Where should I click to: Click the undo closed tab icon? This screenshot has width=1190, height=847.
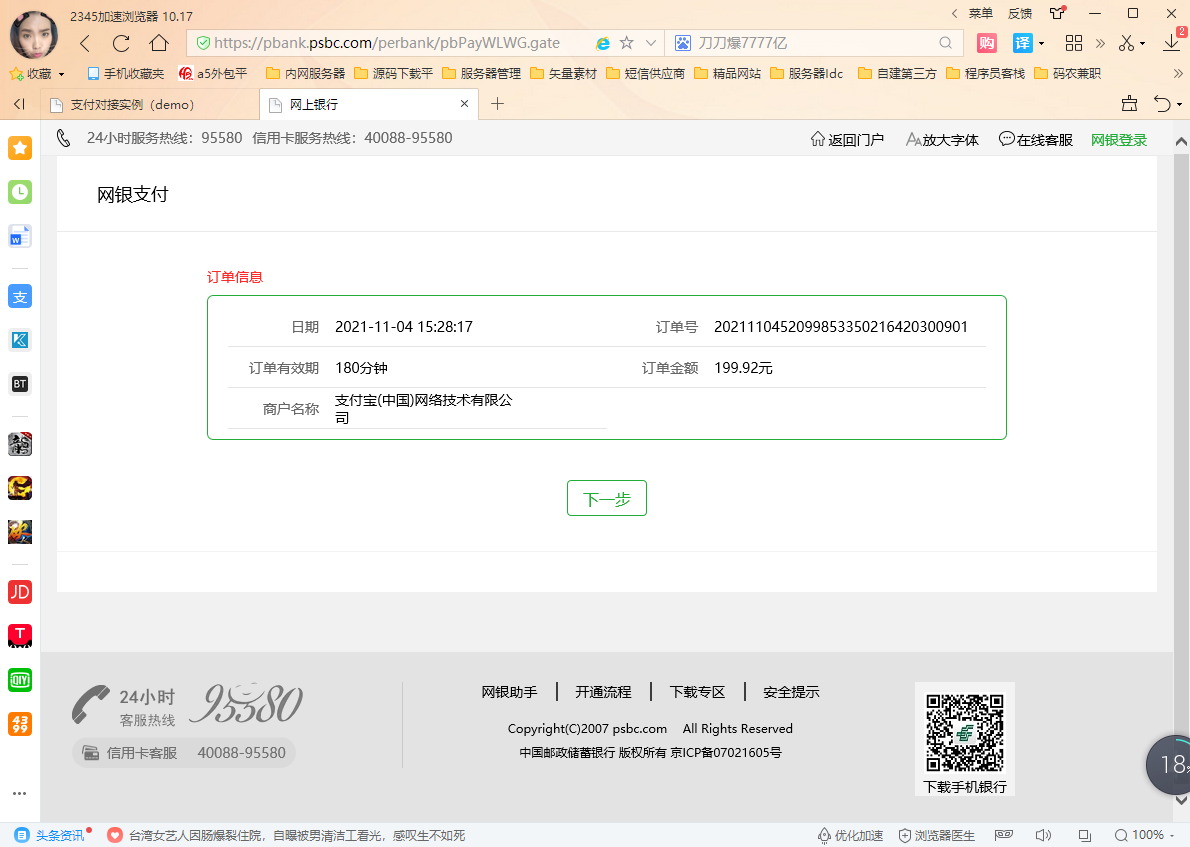point(1162,104)
